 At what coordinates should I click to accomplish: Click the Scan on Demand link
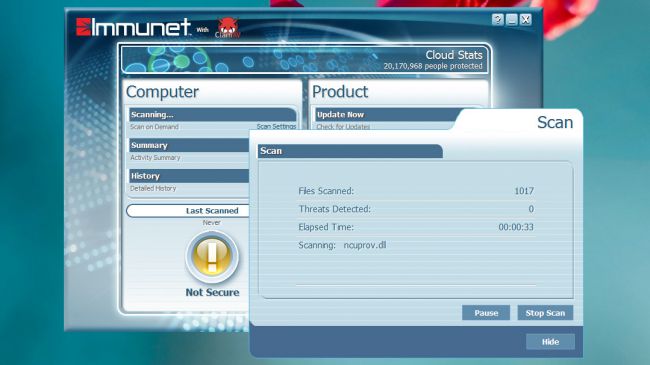(154, 127)
